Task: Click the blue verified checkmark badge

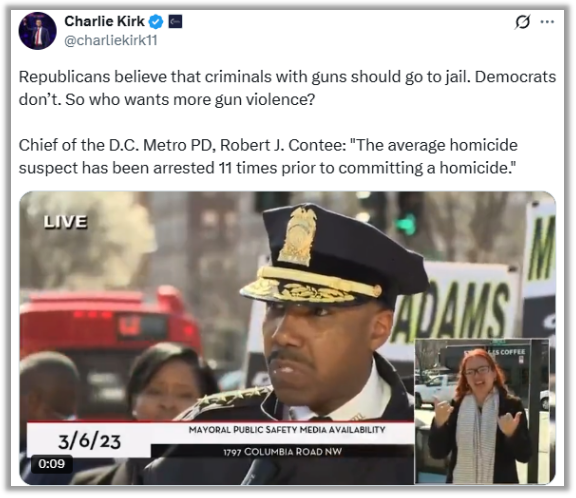Action: [156, 22]
